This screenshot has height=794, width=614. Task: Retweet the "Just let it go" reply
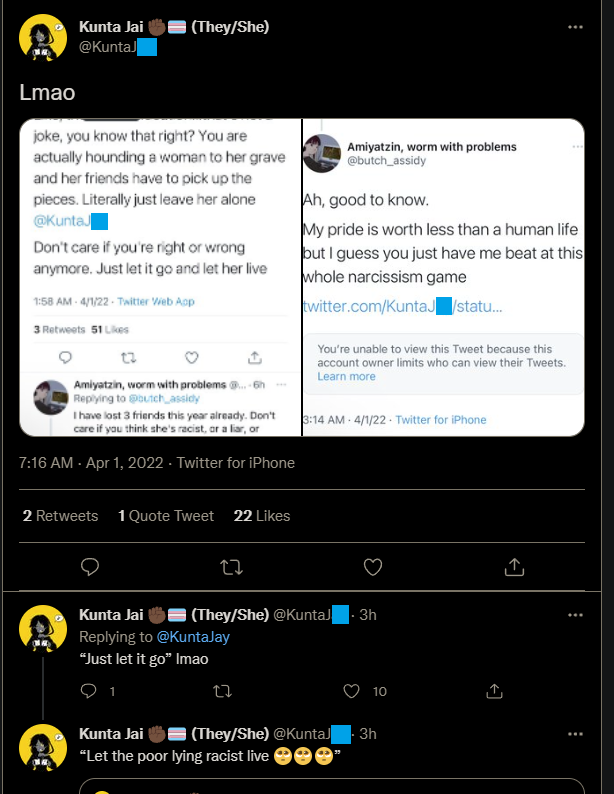(222, 691)
